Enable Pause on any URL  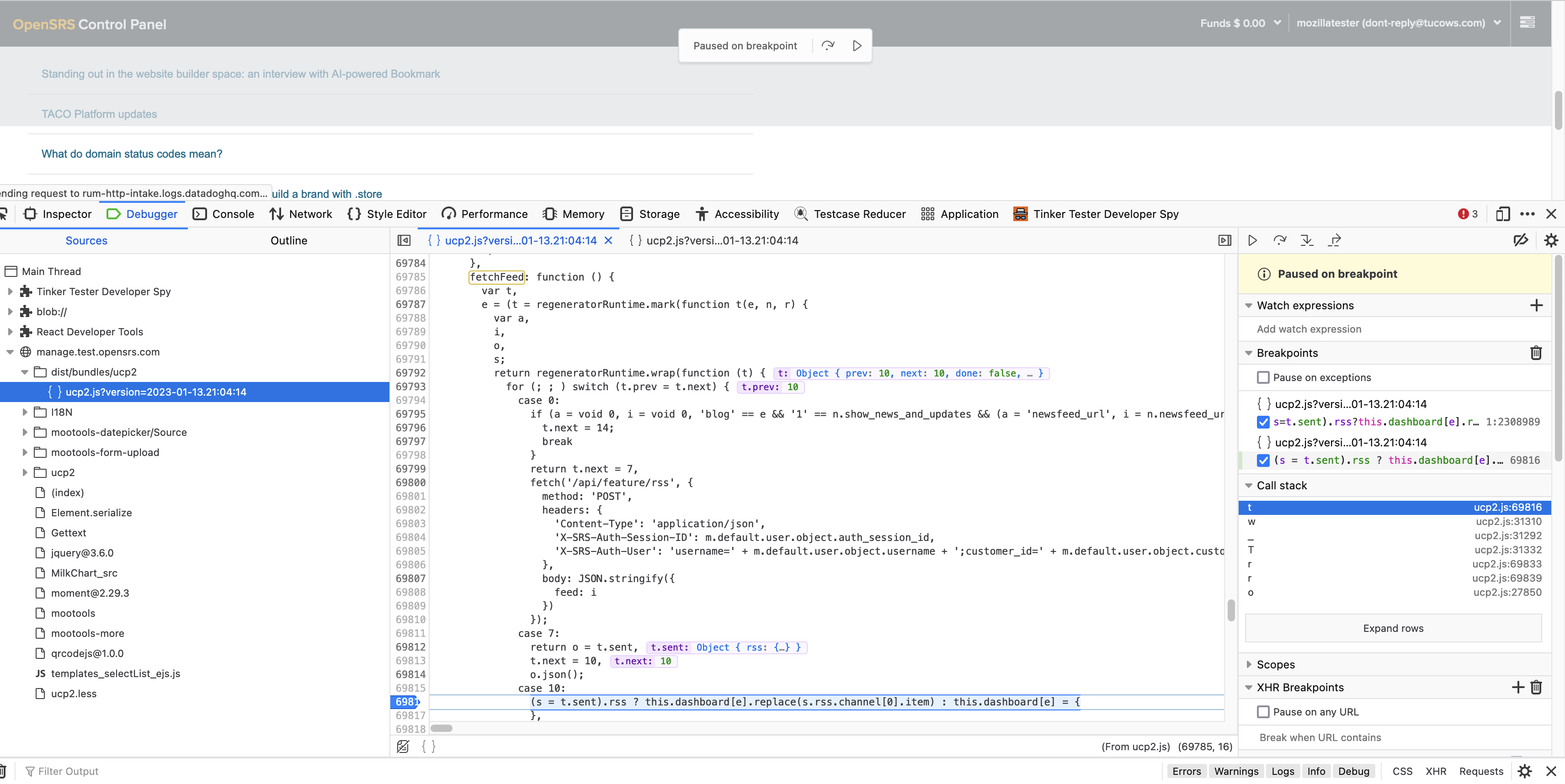[x=1264, y=712]
